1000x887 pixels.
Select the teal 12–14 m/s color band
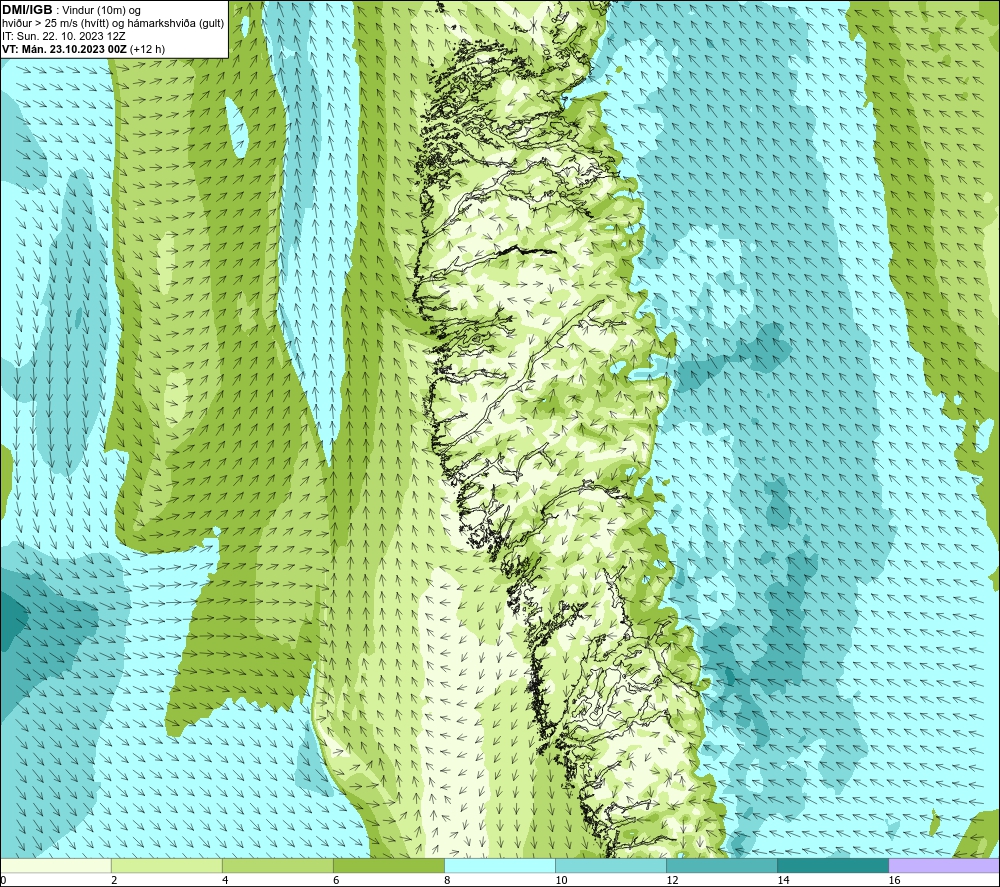click(722, 866)
